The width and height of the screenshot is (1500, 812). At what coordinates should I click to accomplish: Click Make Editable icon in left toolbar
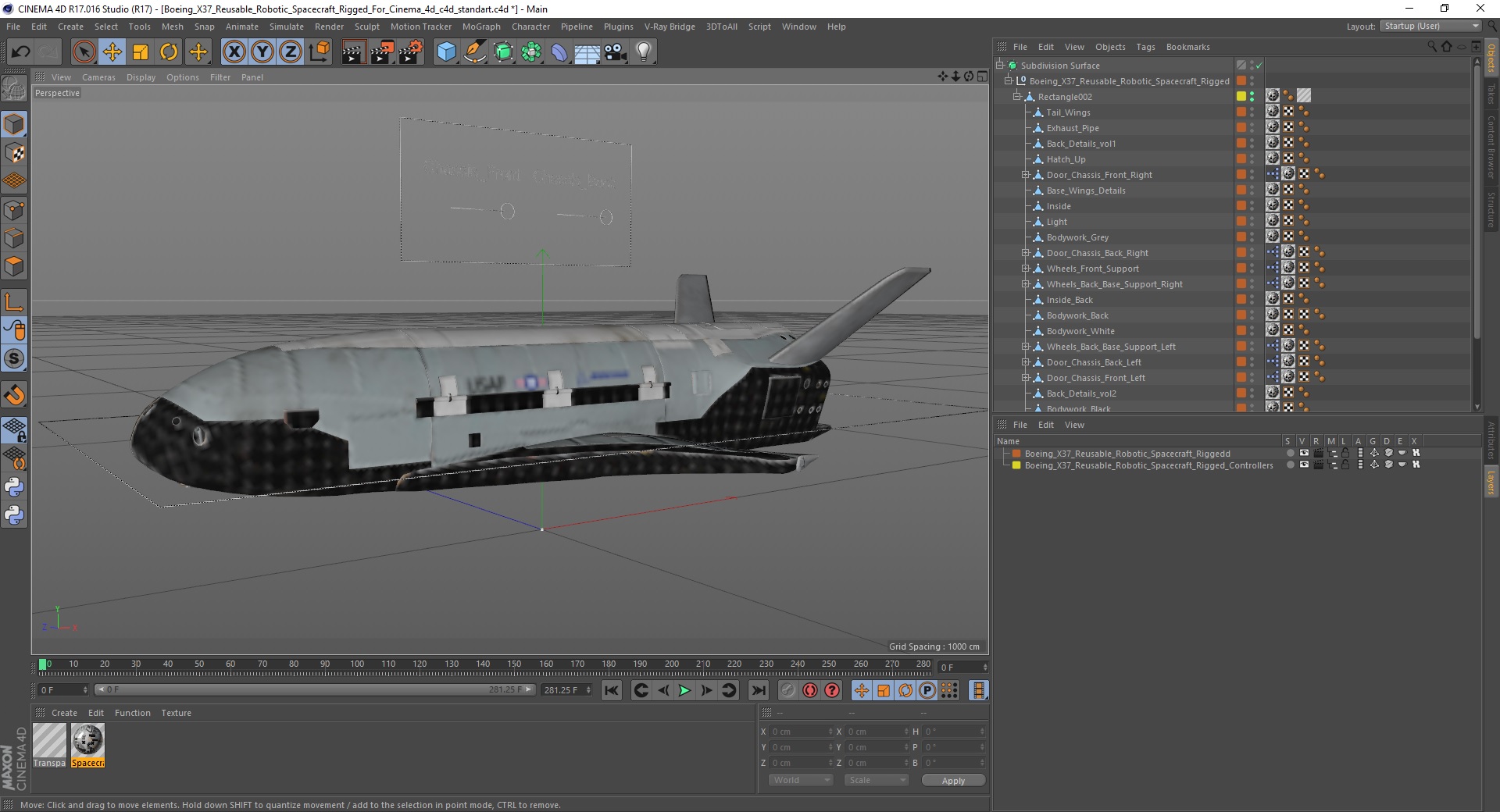point(14,89)
